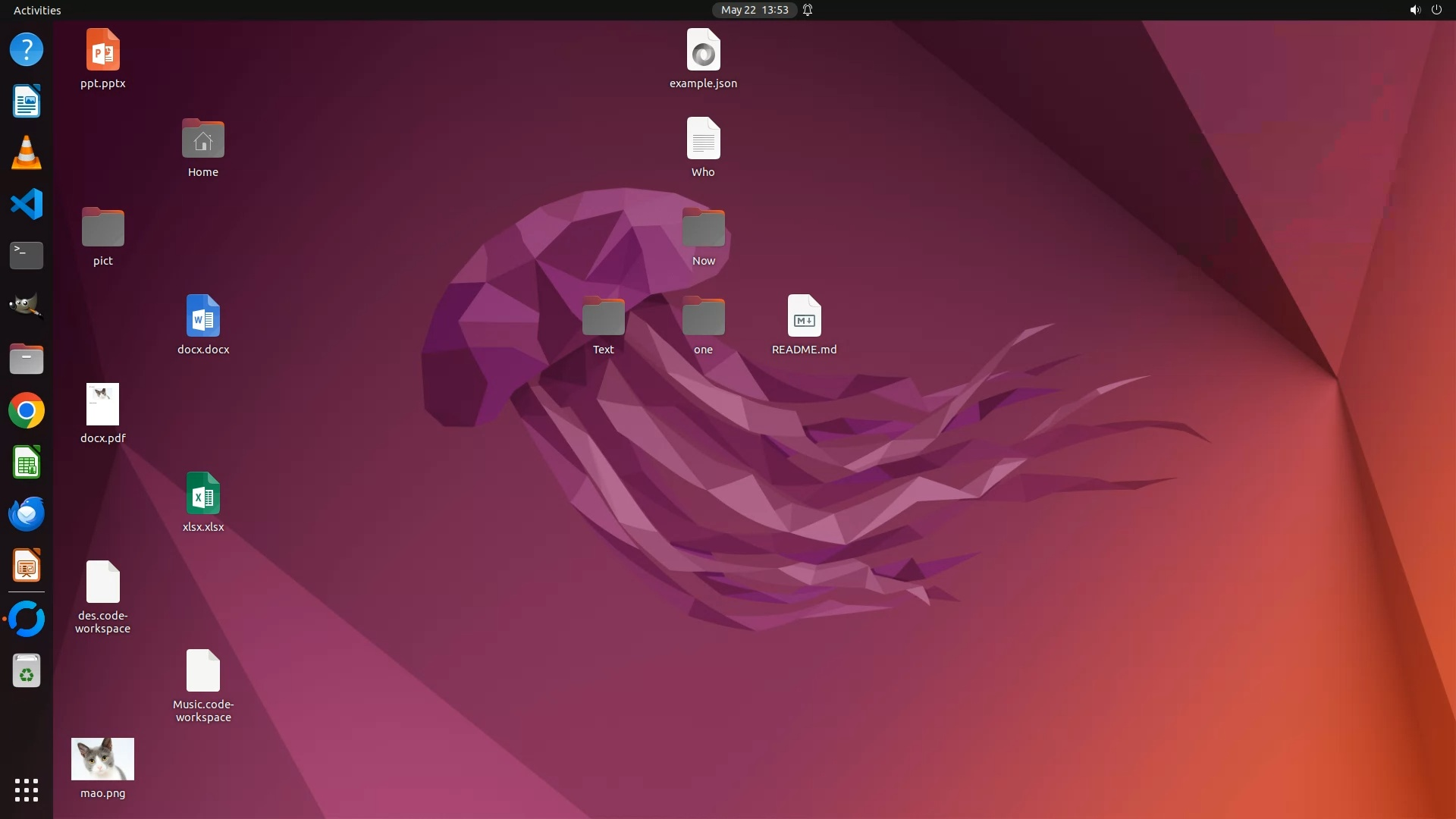
Task: Select the xlsx.xlsx spreadsheet file
Action: point(202,494)
